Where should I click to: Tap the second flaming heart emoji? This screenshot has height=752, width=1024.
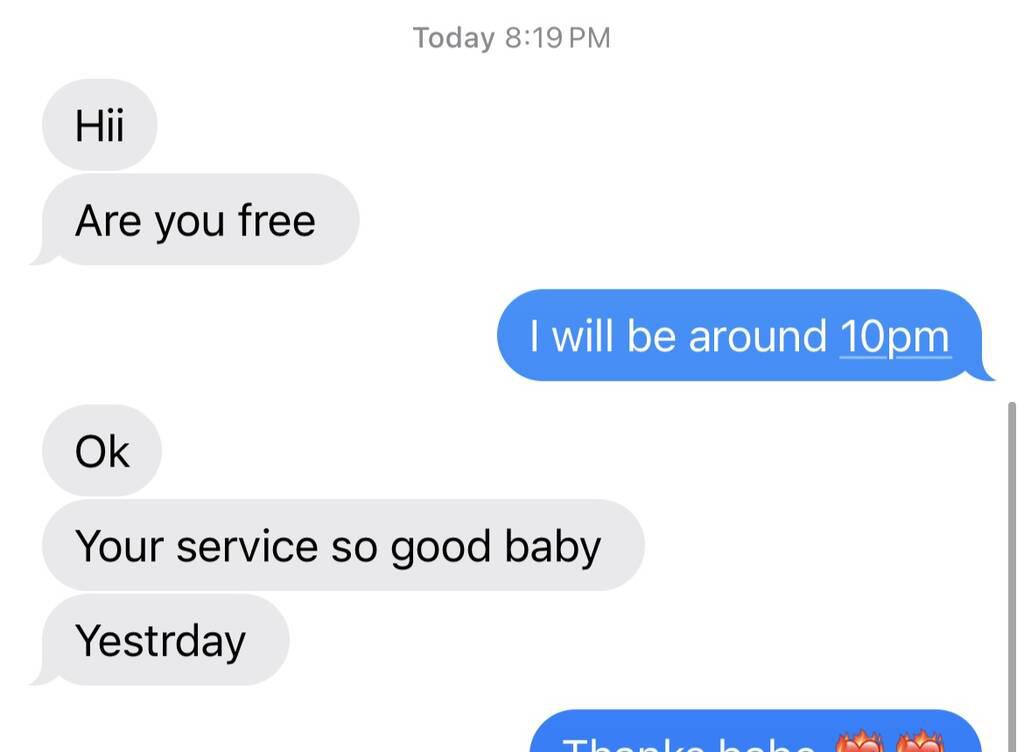click(920, 741)
